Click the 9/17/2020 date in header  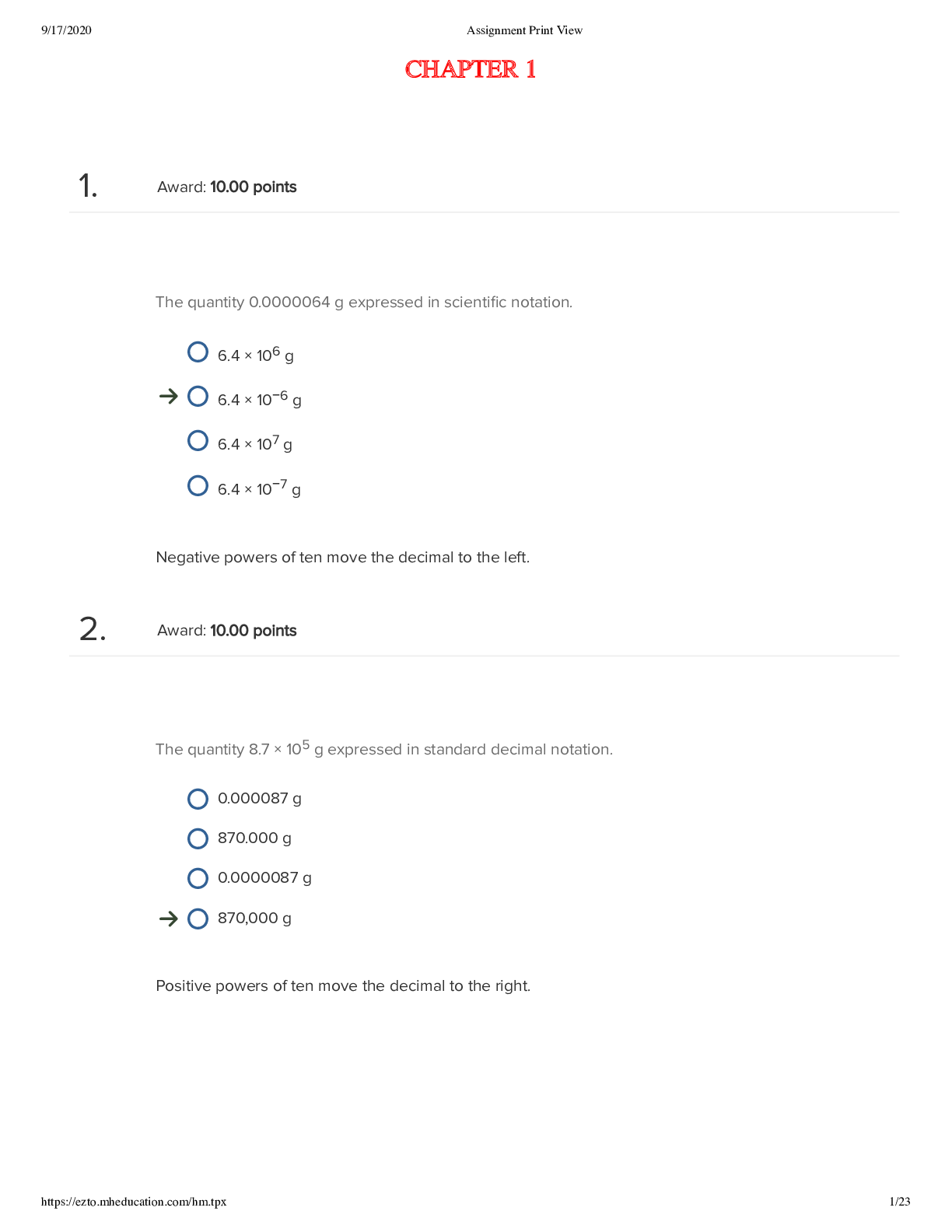tap(66, 30)
